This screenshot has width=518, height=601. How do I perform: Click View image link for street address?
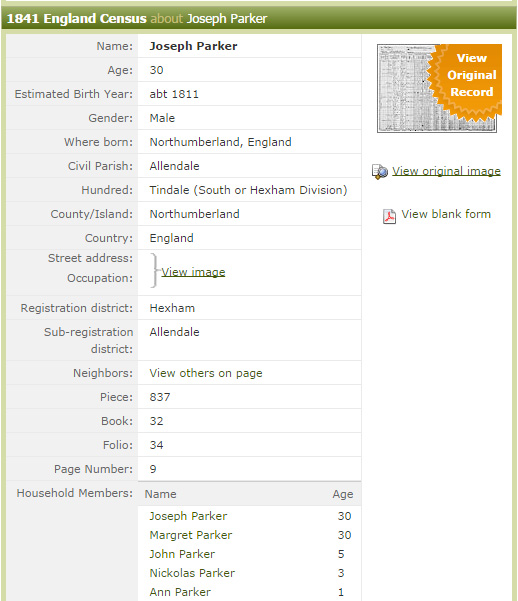193,272
